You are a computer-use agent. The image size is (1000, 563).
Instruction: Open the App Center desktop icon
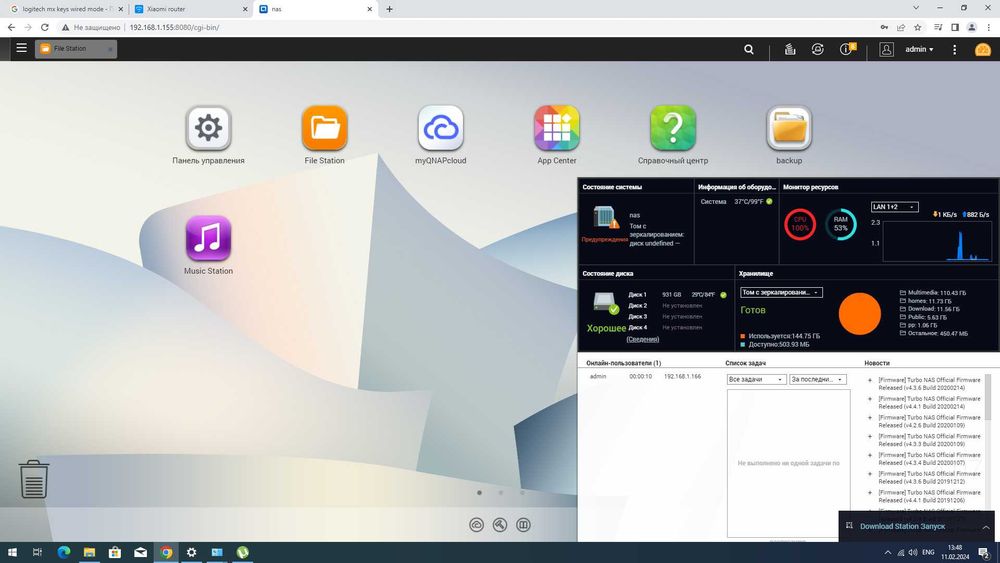pyautogui.click(x=557, y=128)
